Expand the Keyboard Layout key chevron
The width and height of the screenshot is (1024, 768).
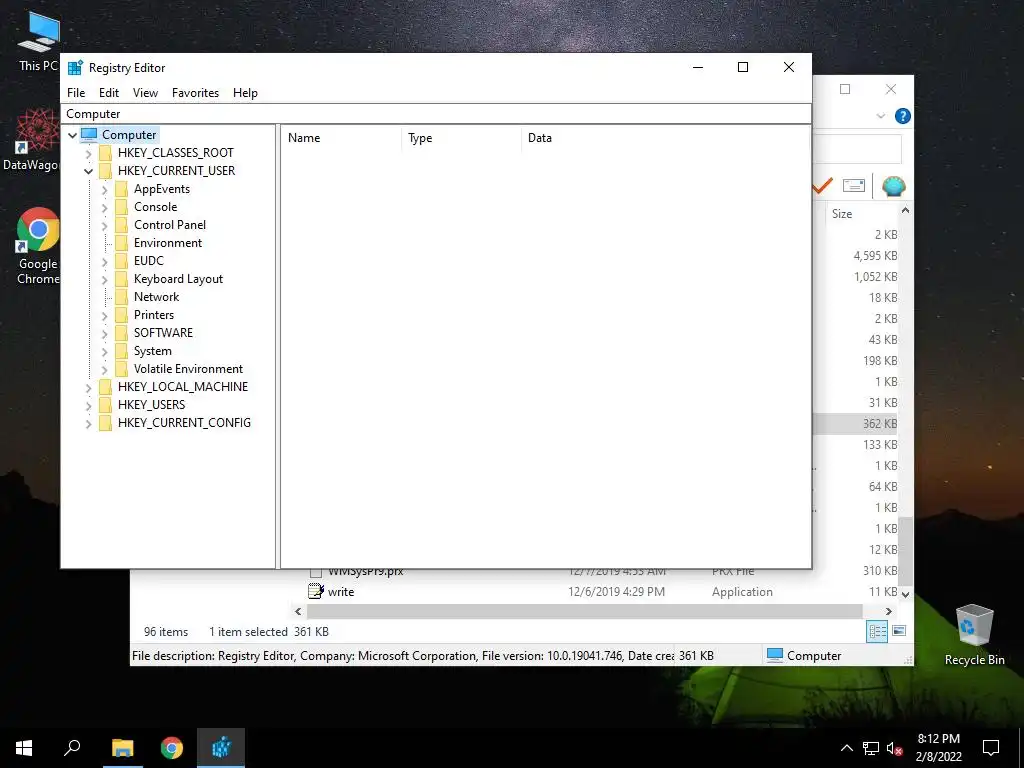click(x=104, y=280)
